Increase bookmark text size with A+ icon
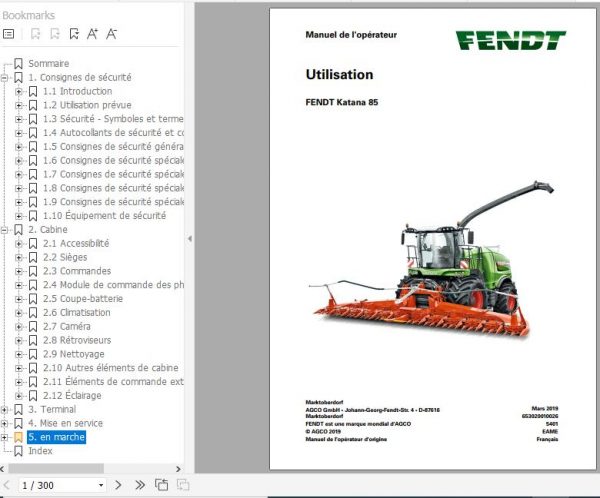The image size is (600, 498). point(92,34)
